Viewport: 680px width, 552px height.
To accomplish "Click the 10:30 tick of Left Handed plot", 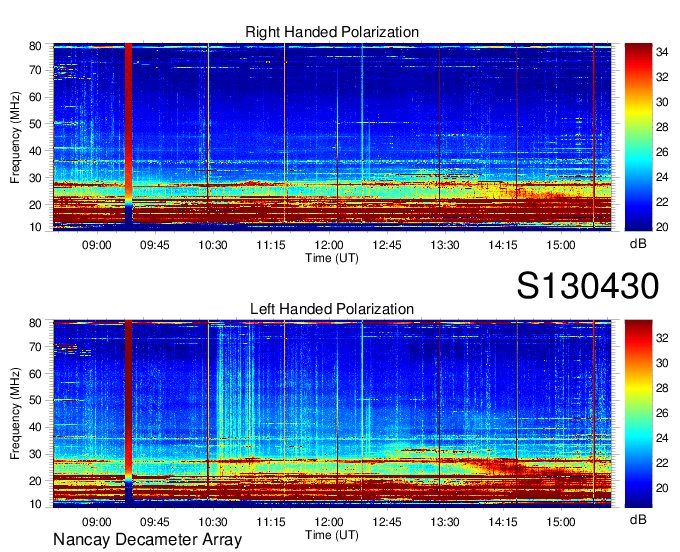I will [x=213, y=522].
